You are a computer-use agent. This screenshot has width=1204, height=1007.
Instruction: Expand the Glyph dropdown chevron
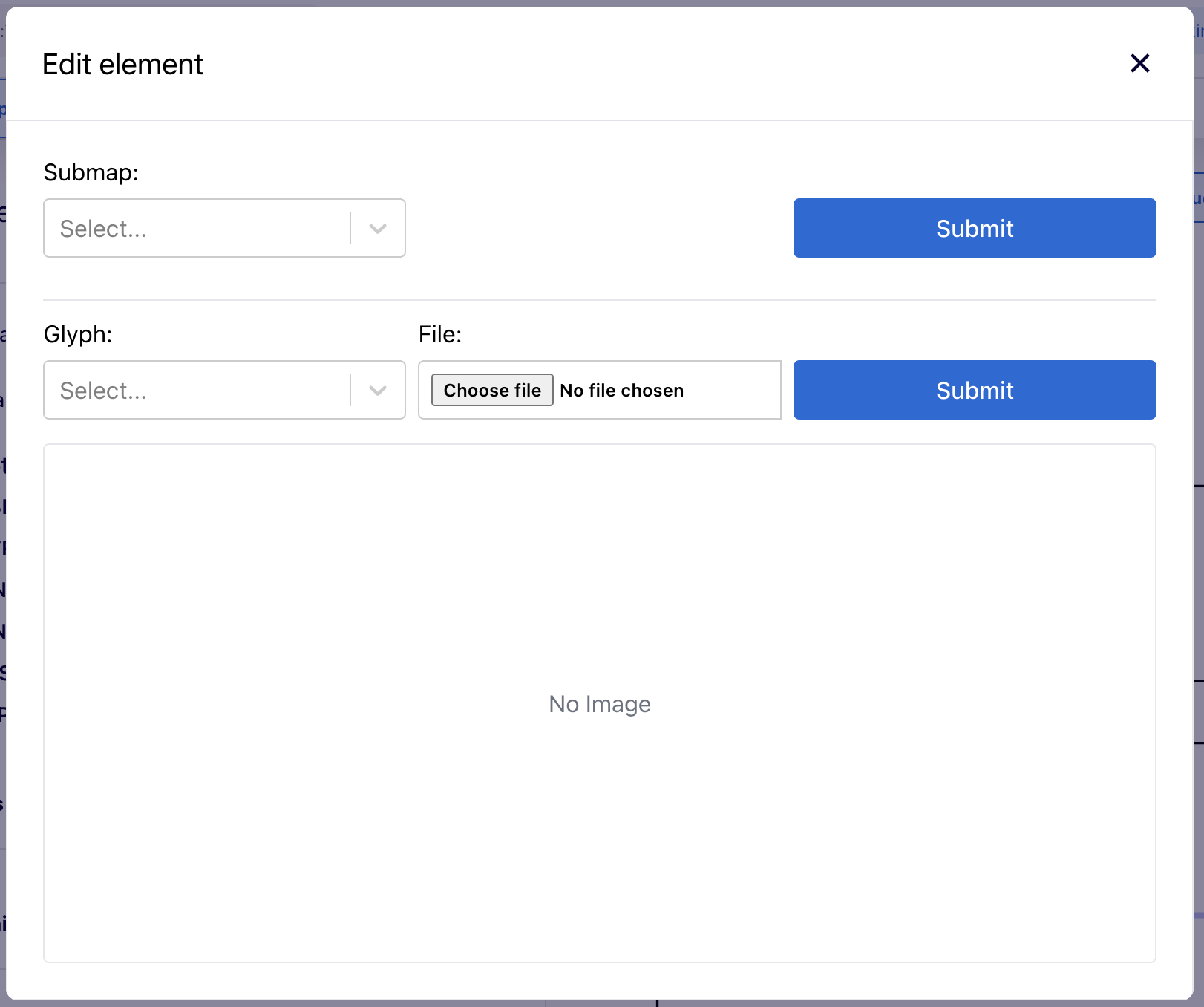[x=378, y=391]
